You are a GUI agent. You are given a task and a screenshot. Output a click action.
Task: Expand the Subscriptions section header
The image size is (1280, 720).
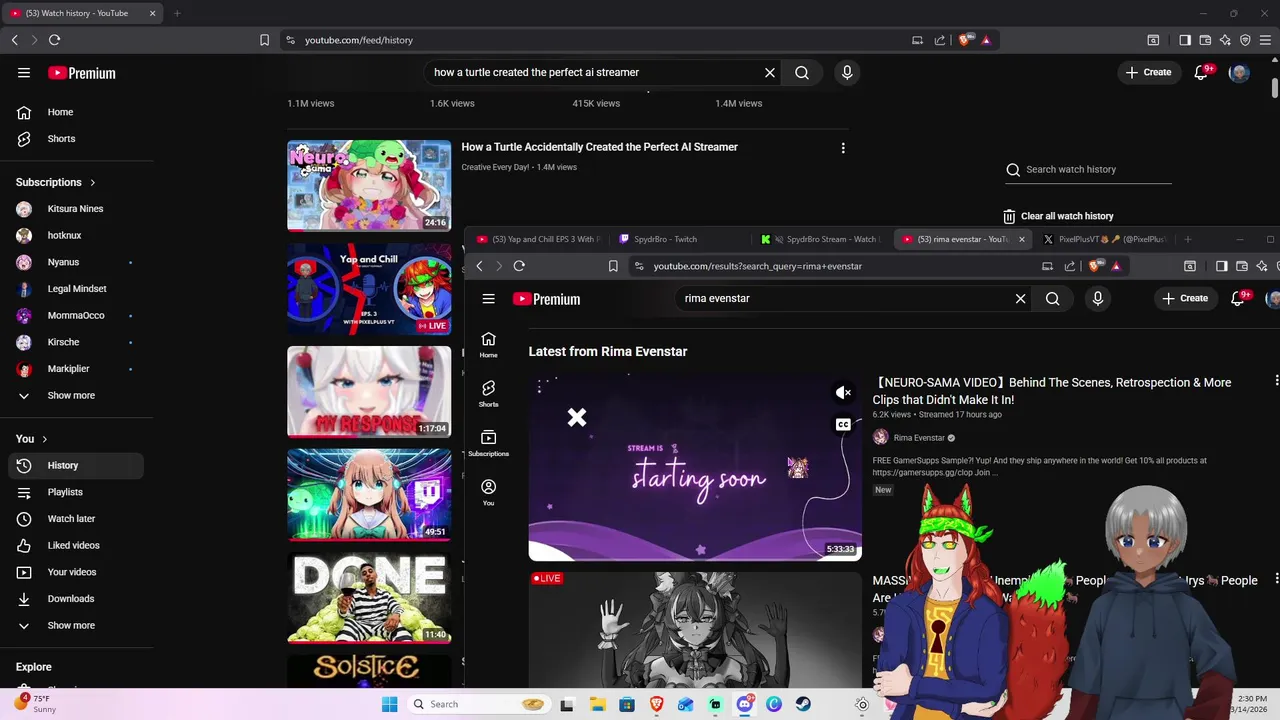click(56, 182)
